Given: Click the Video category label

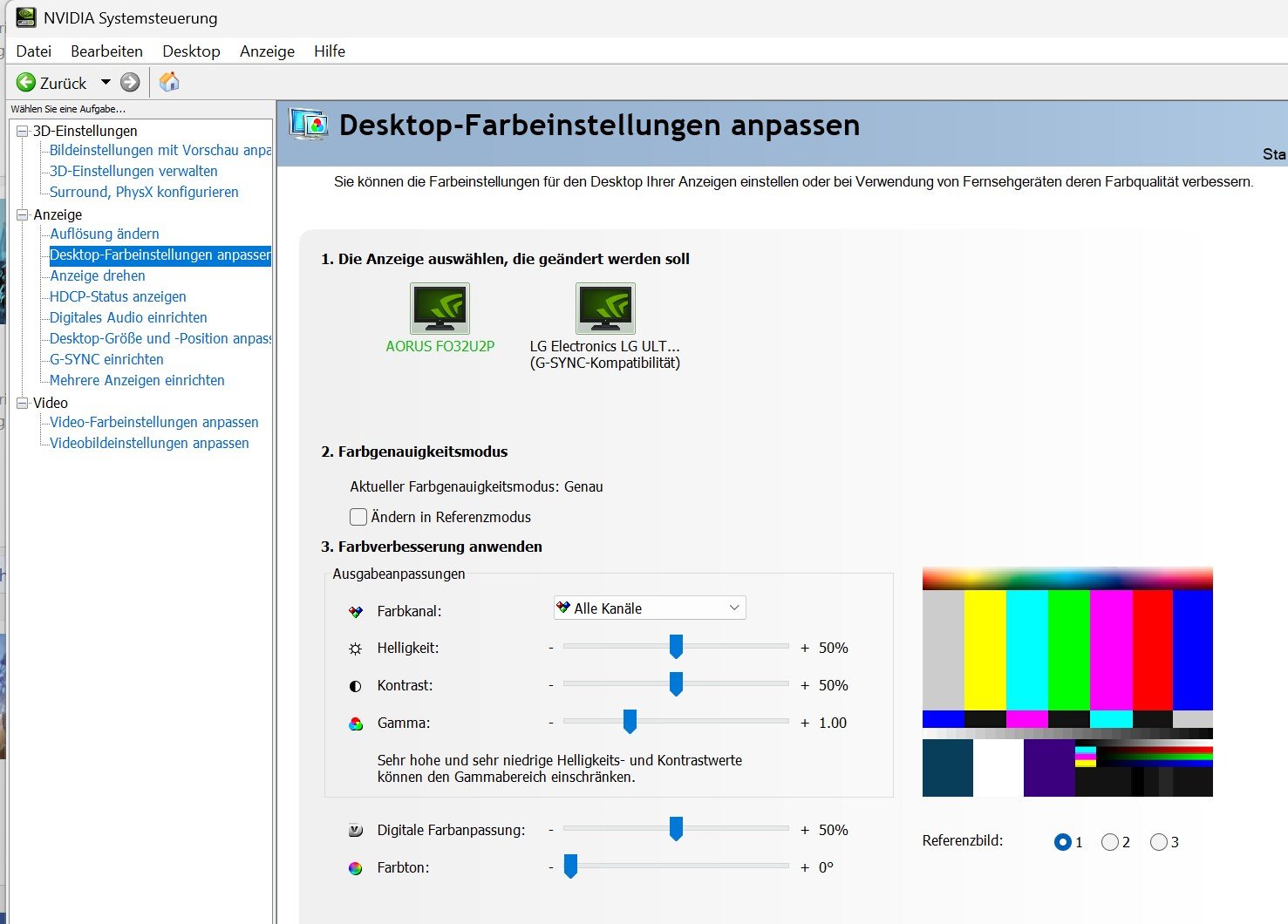Looking at the screenshot, I should click(x=51, y=403).
